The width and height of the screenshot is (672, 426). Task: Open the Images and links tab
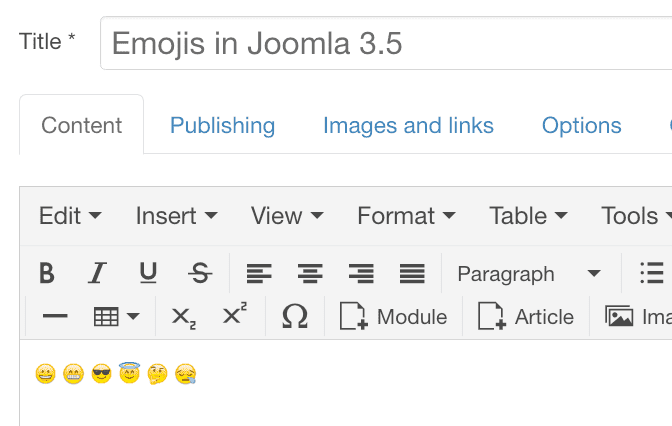(408, 126)
